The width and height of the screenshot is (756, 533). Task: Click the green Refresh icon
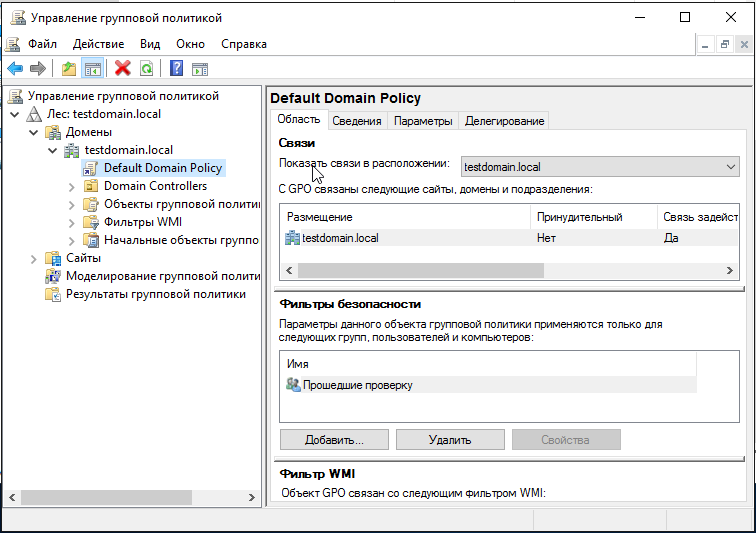coord(147,68)
